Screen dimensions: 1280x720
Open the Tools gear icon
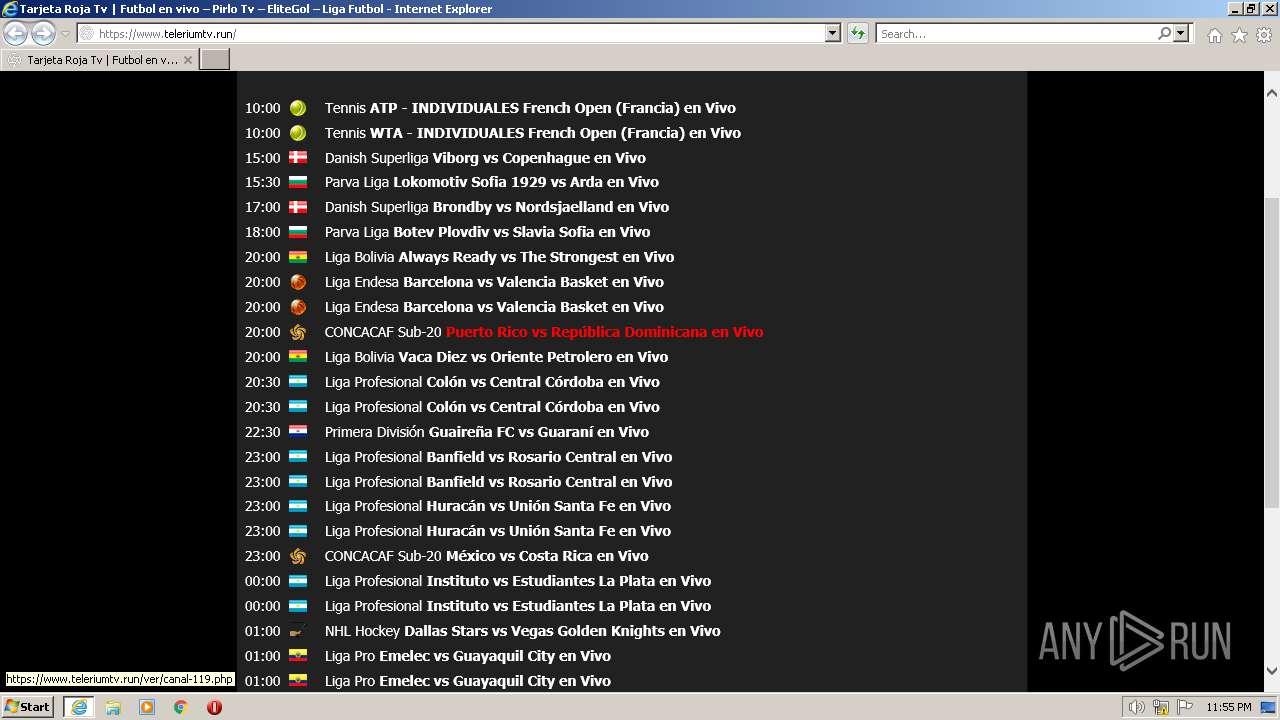tap(1264, 35)
